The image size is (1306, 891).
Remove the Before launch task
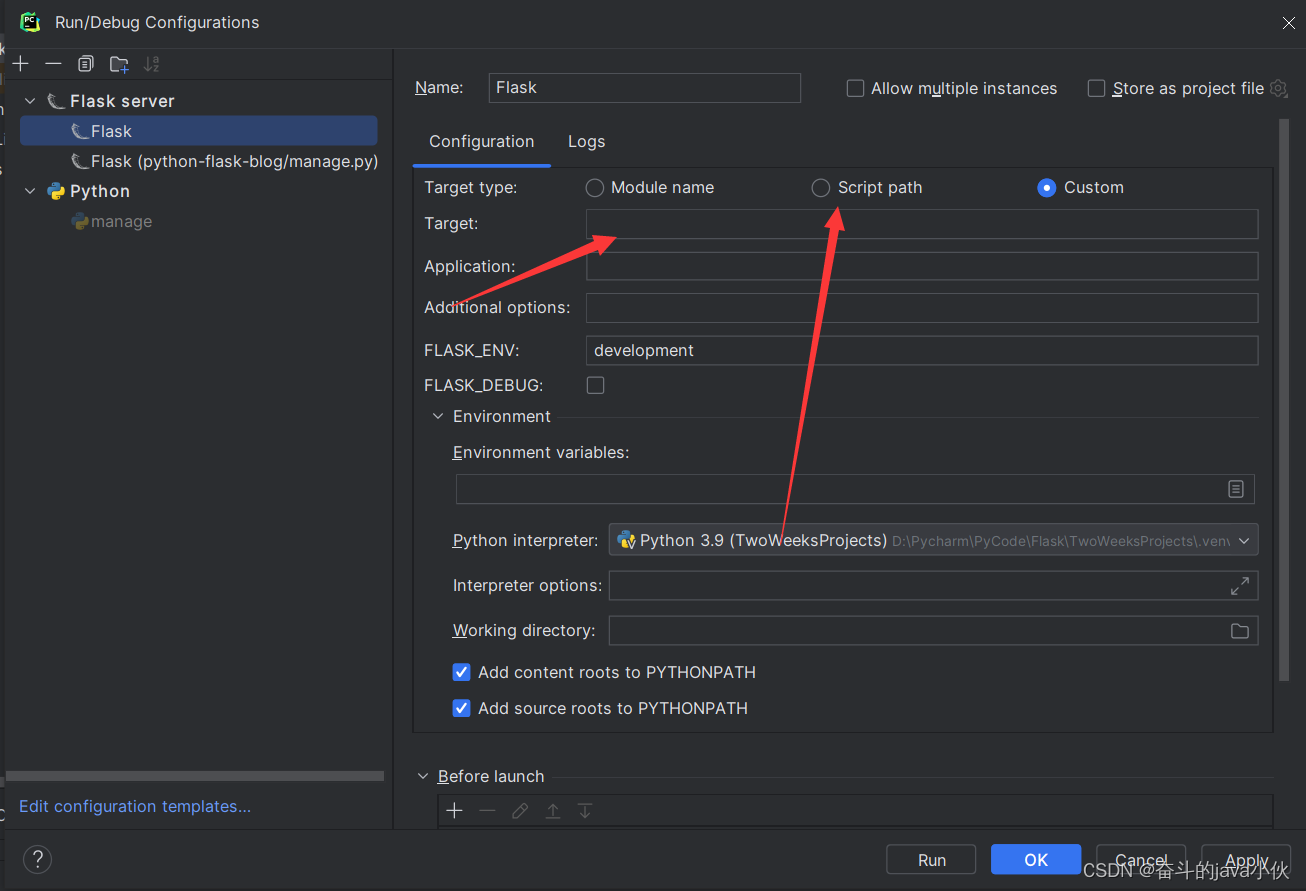(x=487, y=811)
